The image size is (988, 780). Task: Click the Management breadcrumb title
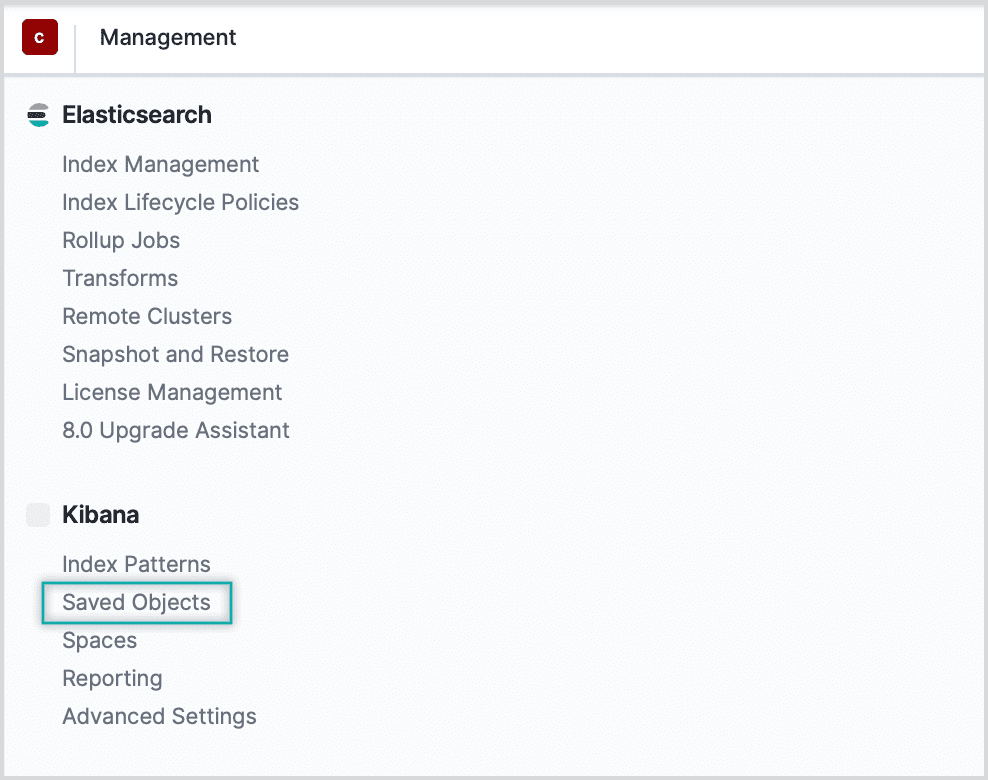(x=168, y=37)
